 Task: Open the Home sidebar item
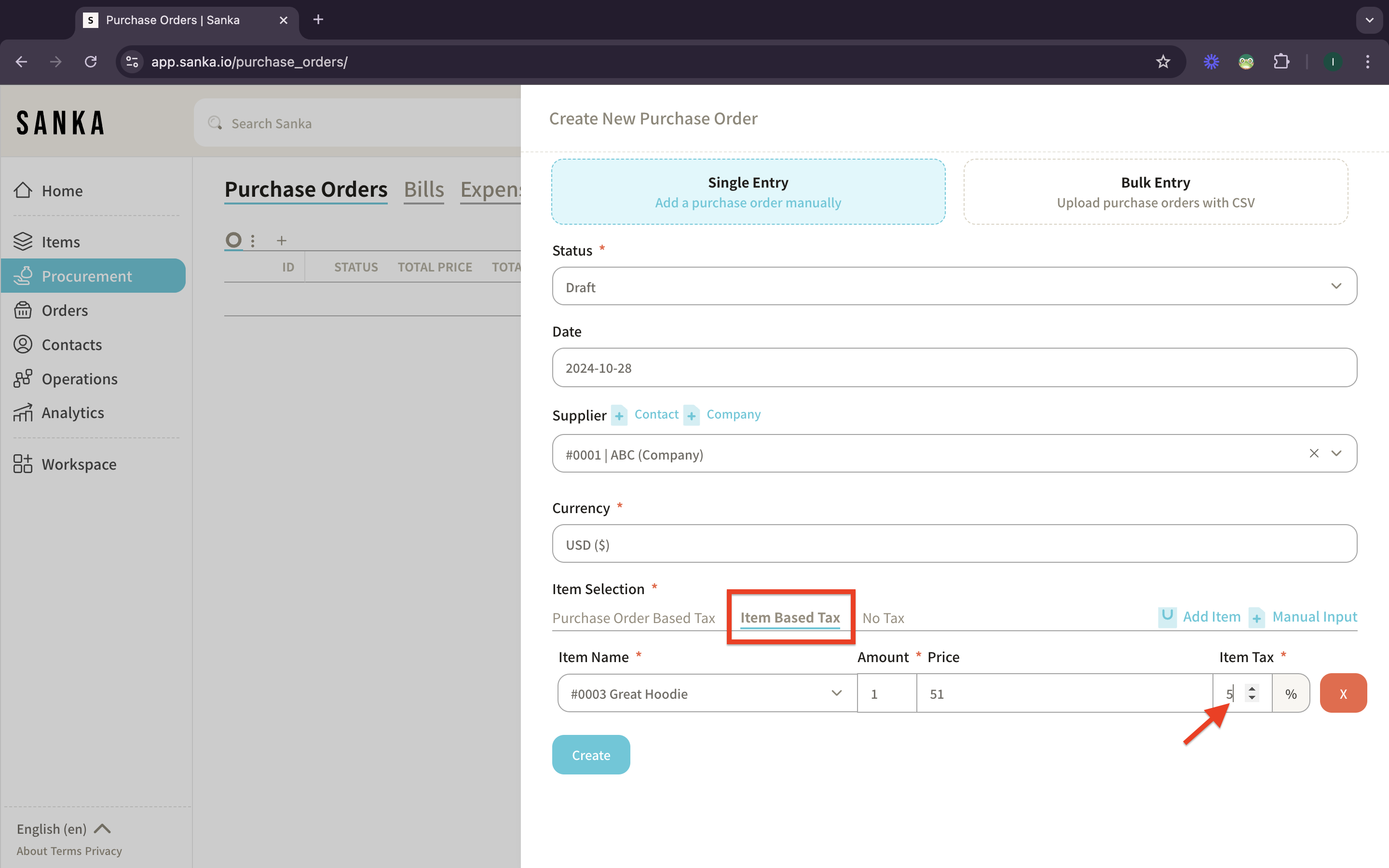pos(62,190)
